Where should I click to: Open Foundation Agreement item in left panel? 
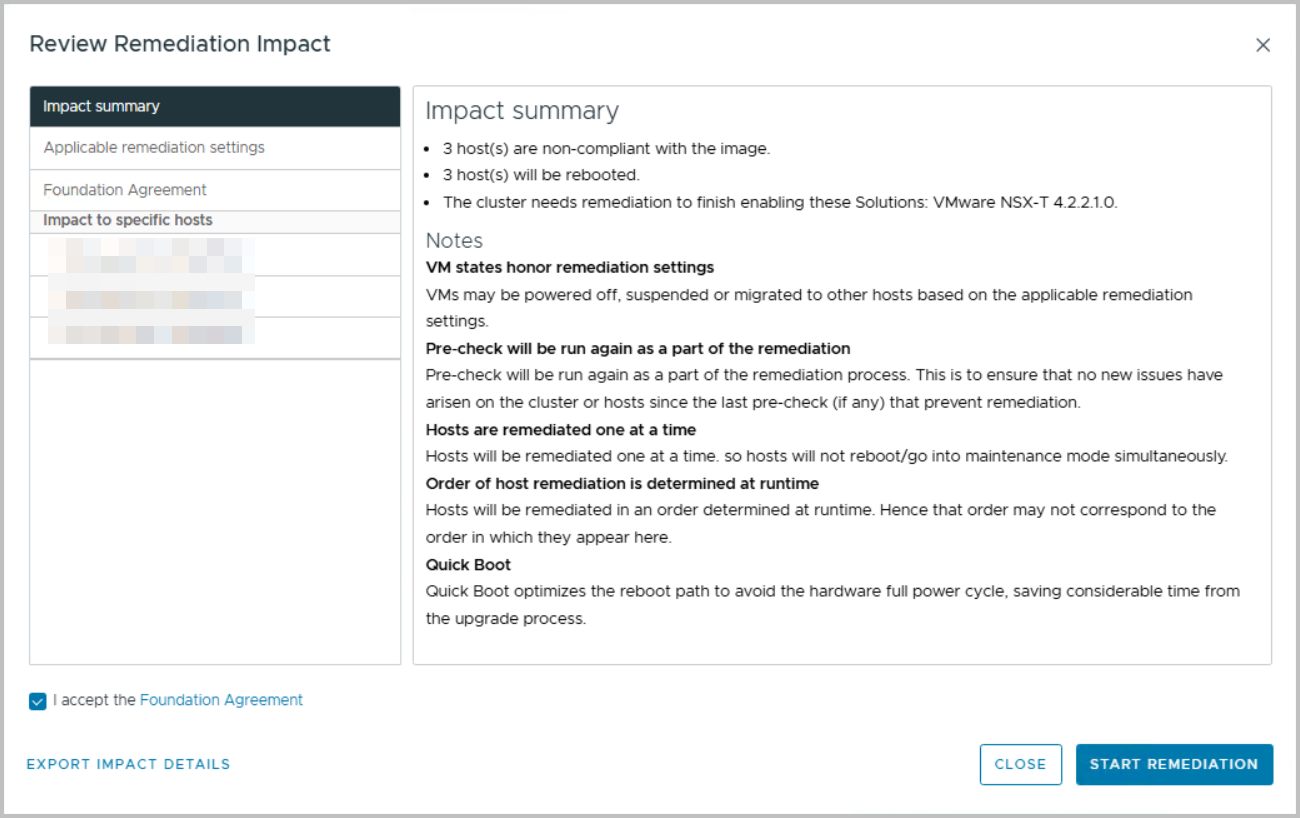pos(215,190)
